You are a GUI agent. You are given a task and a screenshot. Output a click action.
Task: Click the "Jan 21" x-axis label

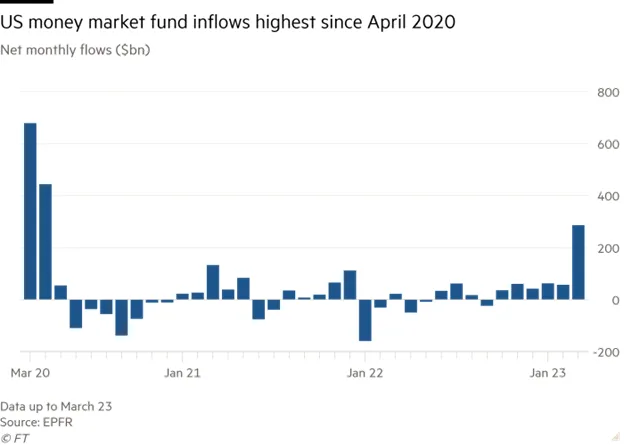coord(182,374)
